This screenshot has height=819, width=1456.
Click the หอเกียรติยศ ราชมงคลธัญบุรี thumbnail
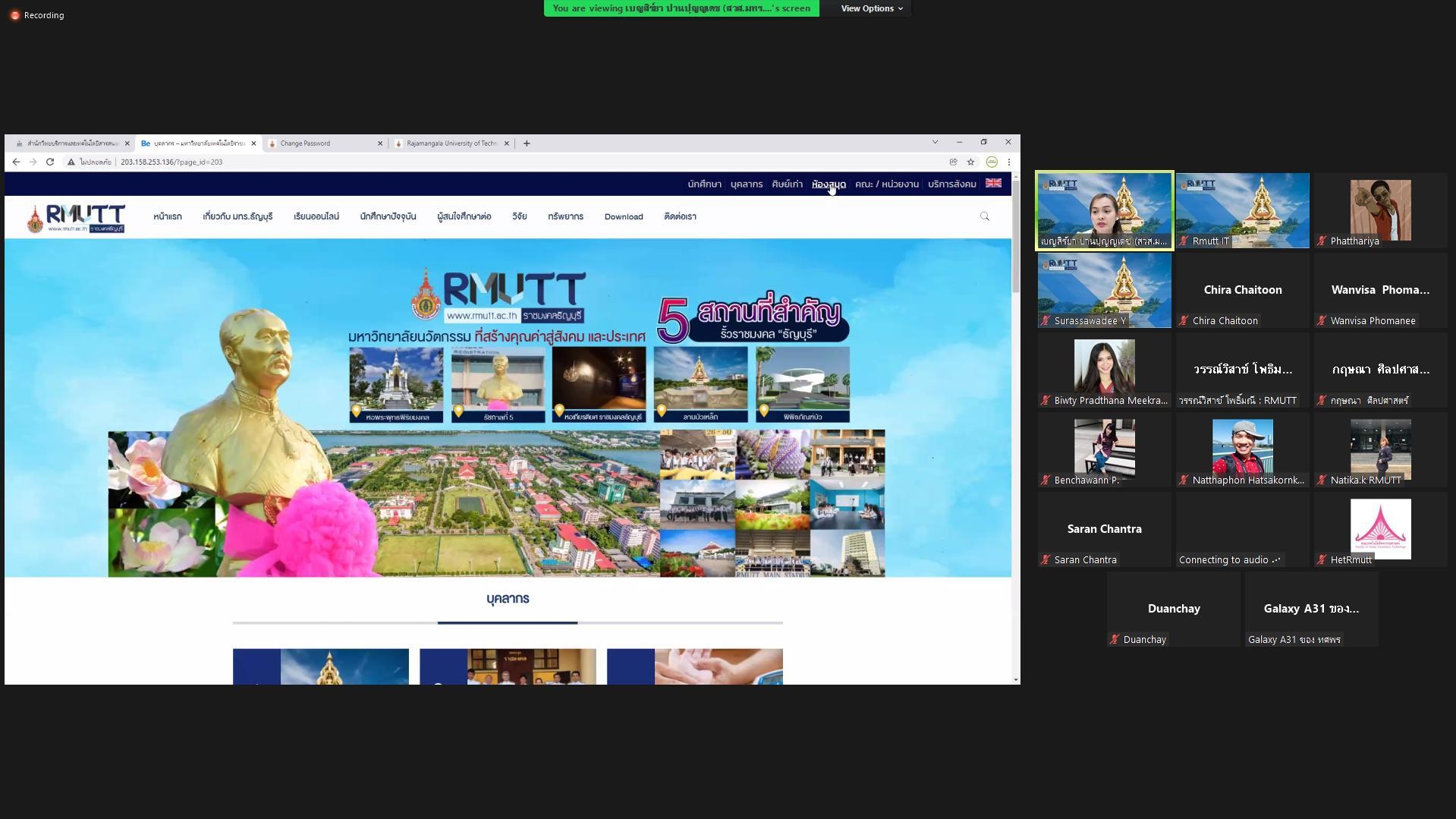point(599,385)
